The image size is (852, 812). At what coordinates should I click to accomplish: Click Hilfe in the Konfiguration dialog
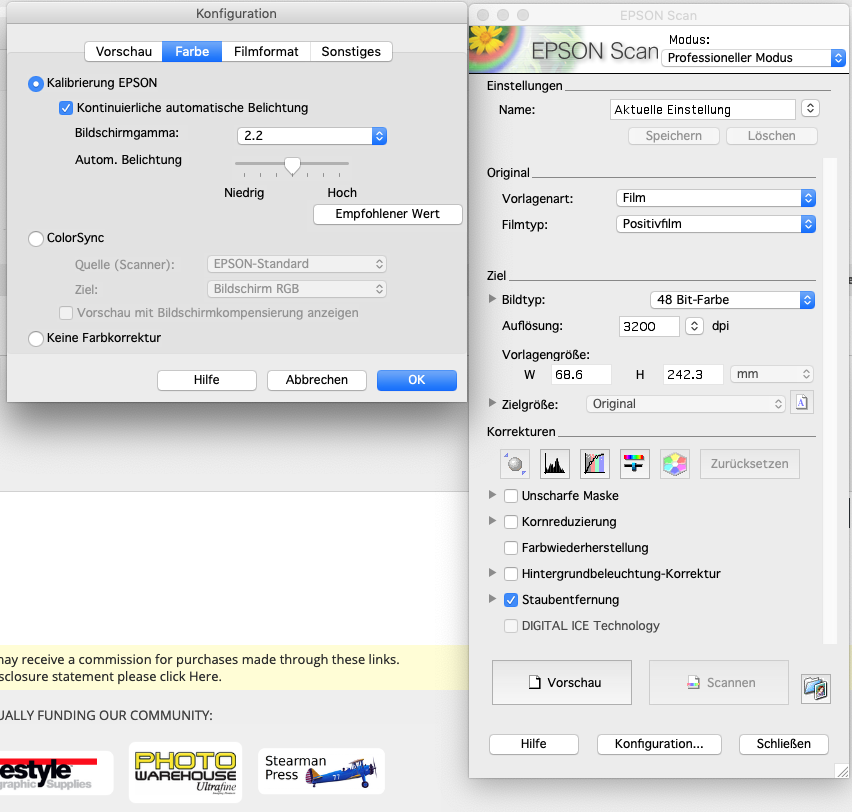pyautogui.click(x=206, y=380)
